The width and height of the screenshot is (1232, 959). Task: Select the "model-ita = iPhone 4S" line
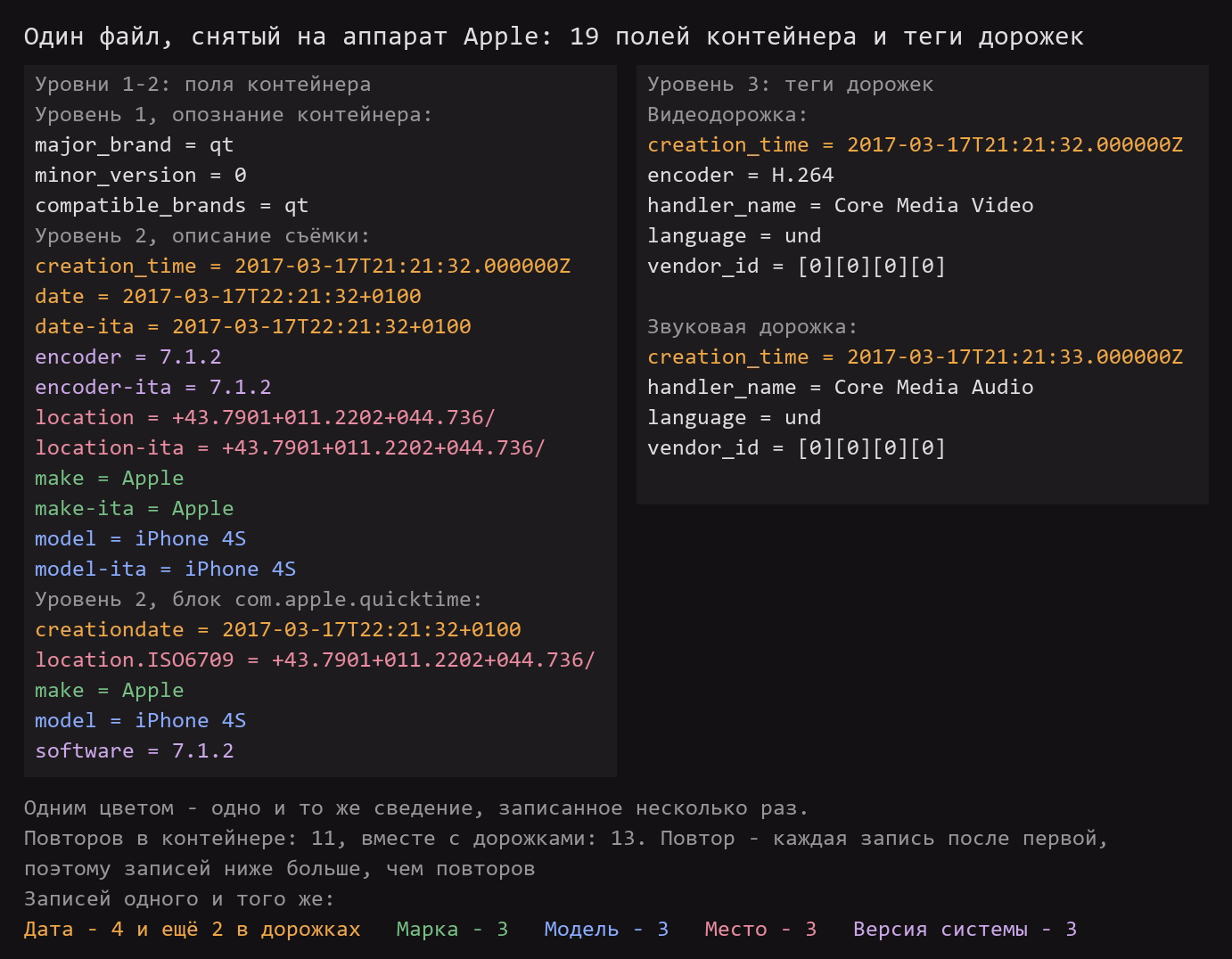click(x=165, y=570)
